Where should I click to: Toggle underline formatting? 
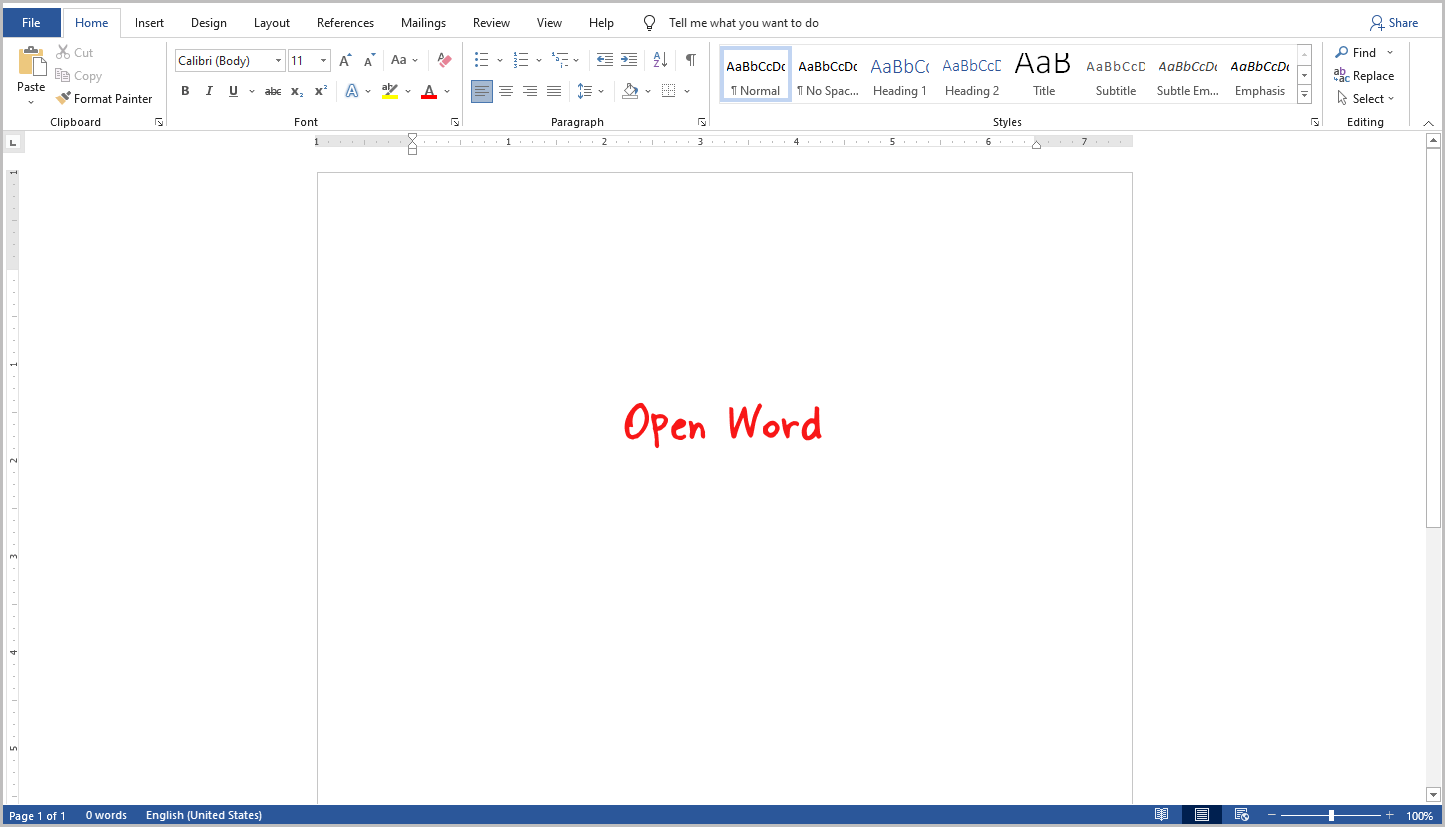click(x=232, y=91)
